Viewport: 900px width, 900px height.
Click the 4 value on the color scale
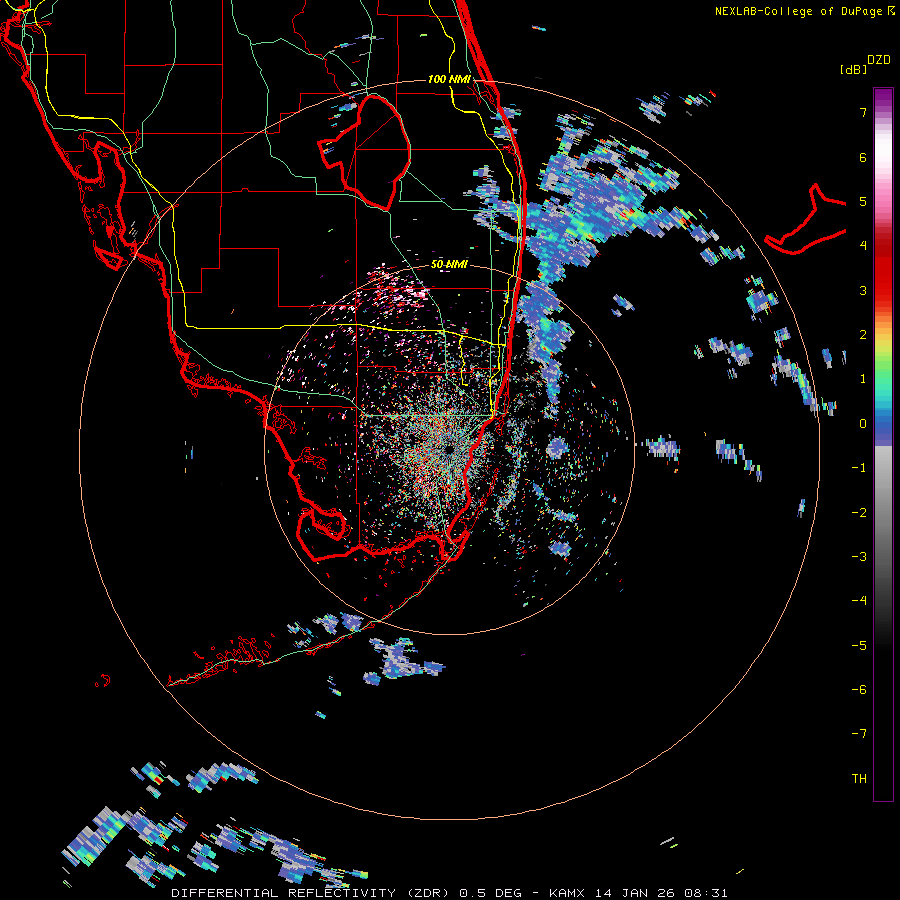tap(863, 246)
